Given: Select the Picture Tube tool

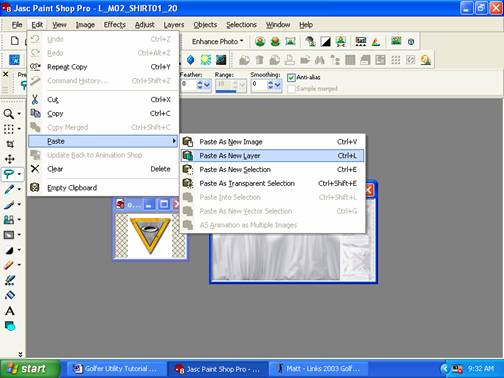Looking at the screenshot, I should tap(10, 280).
